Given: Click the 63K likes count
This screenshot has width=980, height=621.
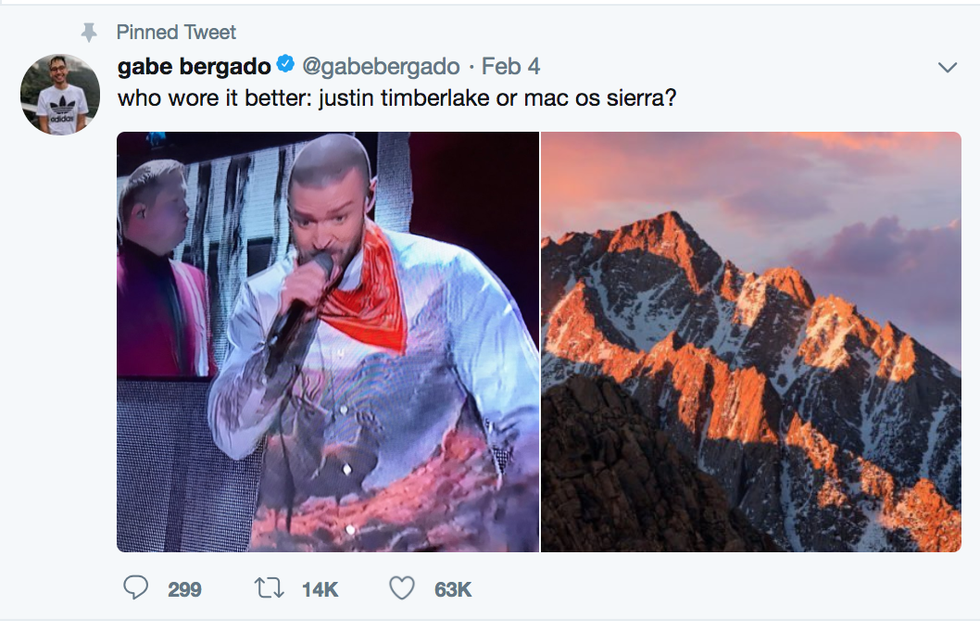Looking at the screenshot, I should pos(453,589).
